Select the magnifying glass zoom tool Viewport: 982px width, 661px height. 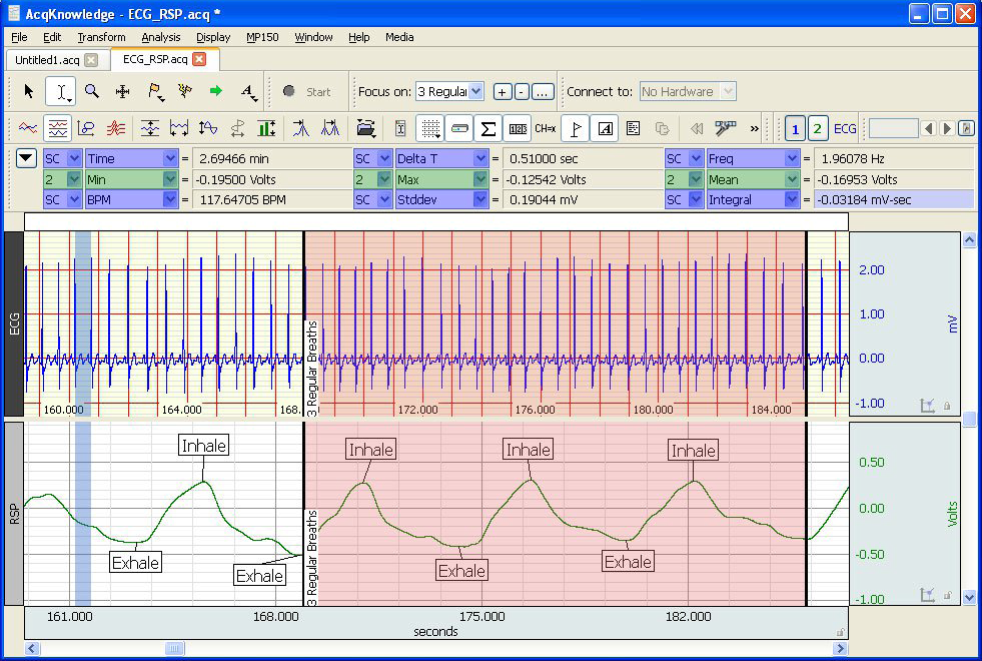pyautogui.click(x=92, y=91)
